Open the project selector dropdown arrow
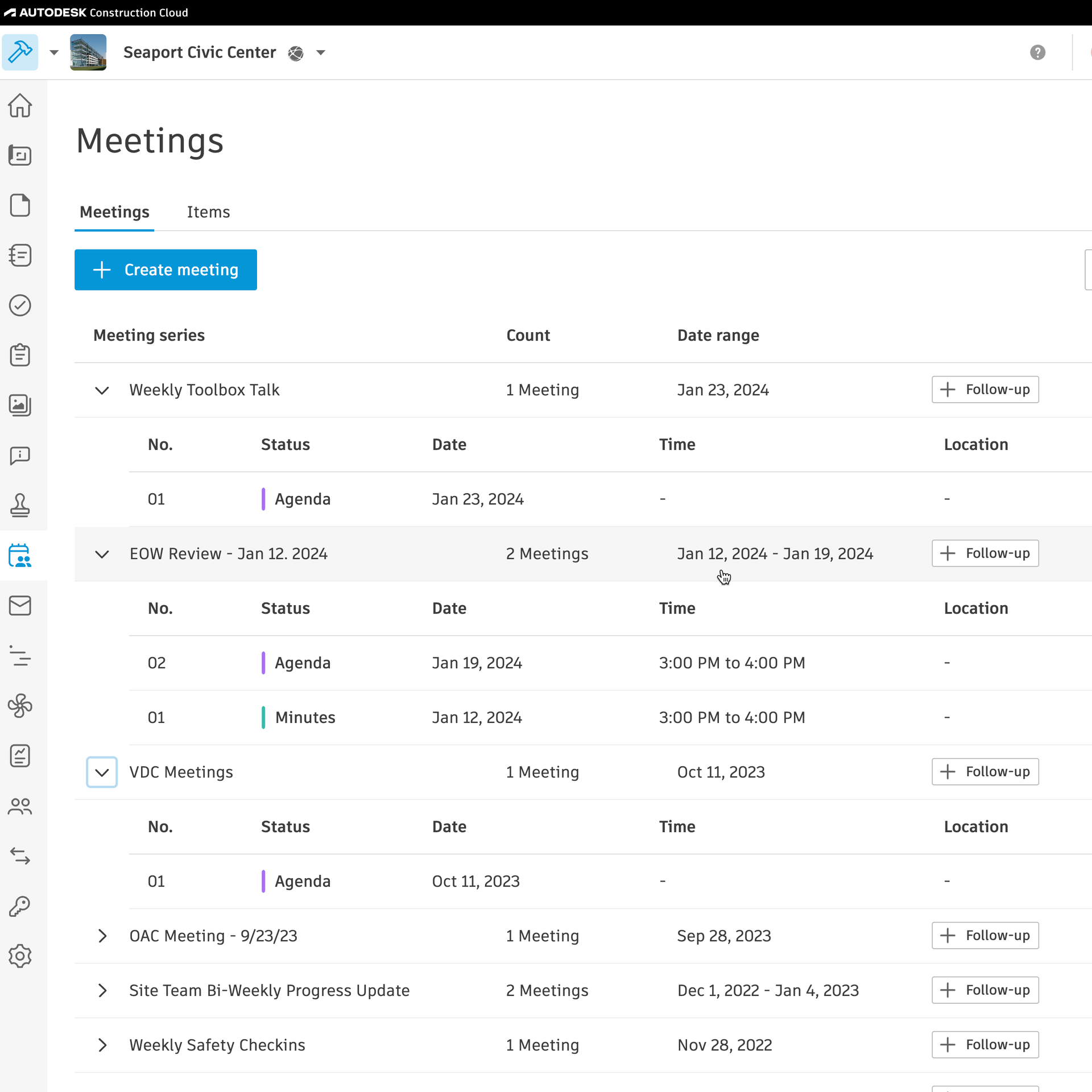Image resolution: width=1092 pixels, height=1092 pixels. (x=321, y=52)
